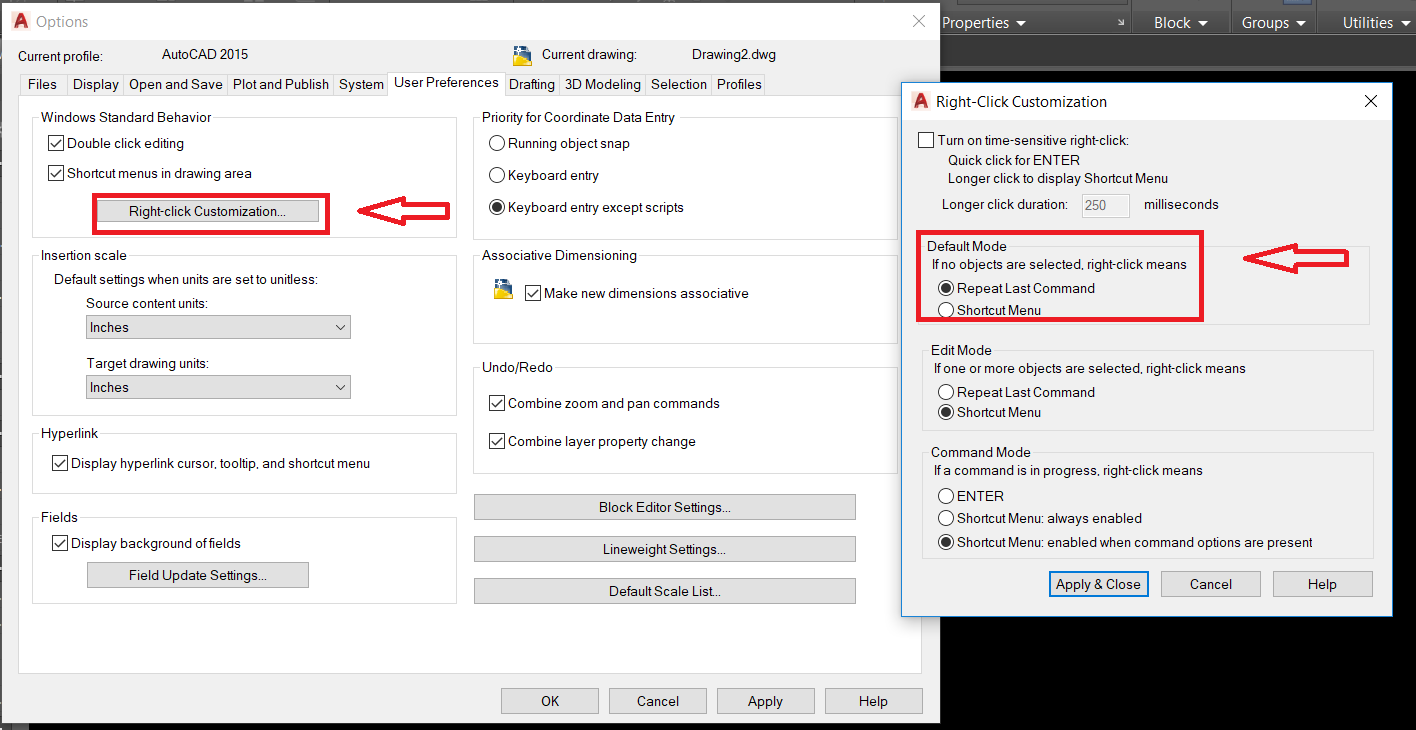Select "ENTER" under Command Mode
Viewport: 1416px width, 730px height.
click(x=945, y=496)
